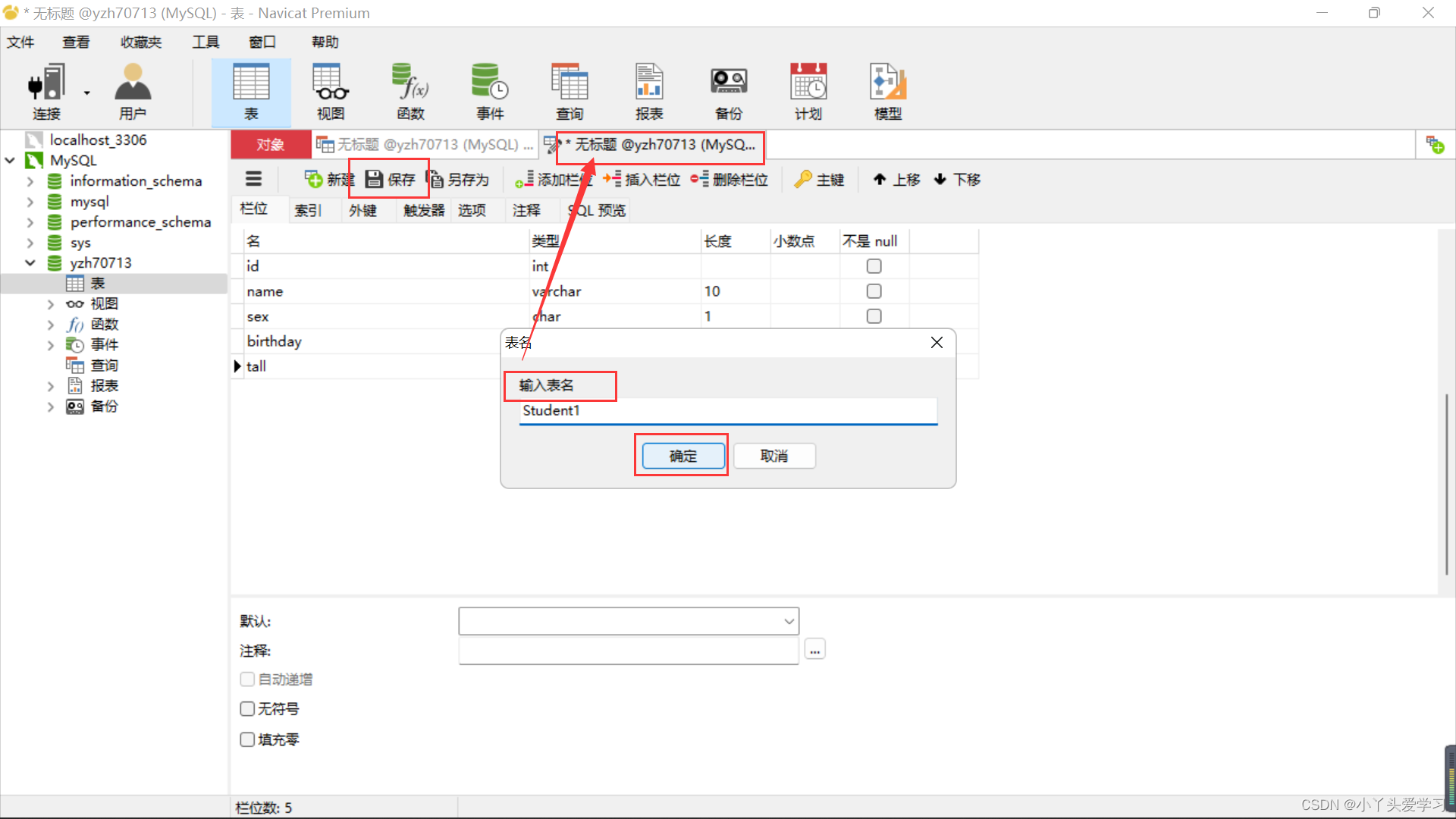
Task: Click the 确定 (OK) button in dialog
Action: point(683,456)
